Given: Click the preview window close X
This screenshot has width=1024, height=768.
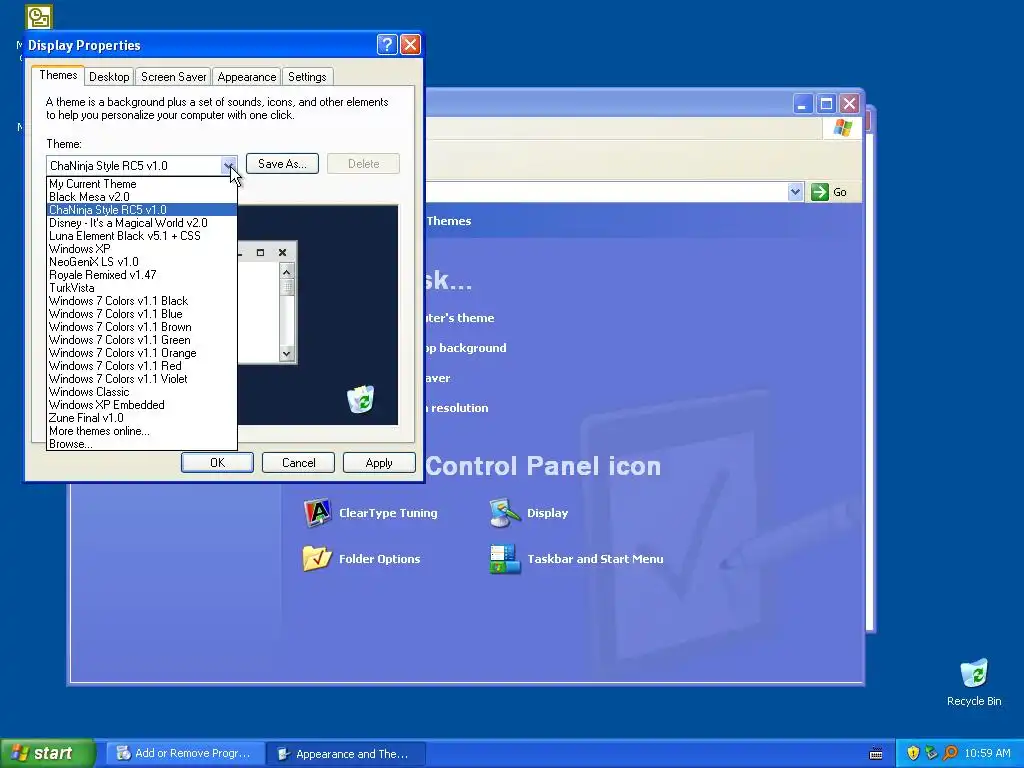Looking at the screenshot, I should (282, 252).
